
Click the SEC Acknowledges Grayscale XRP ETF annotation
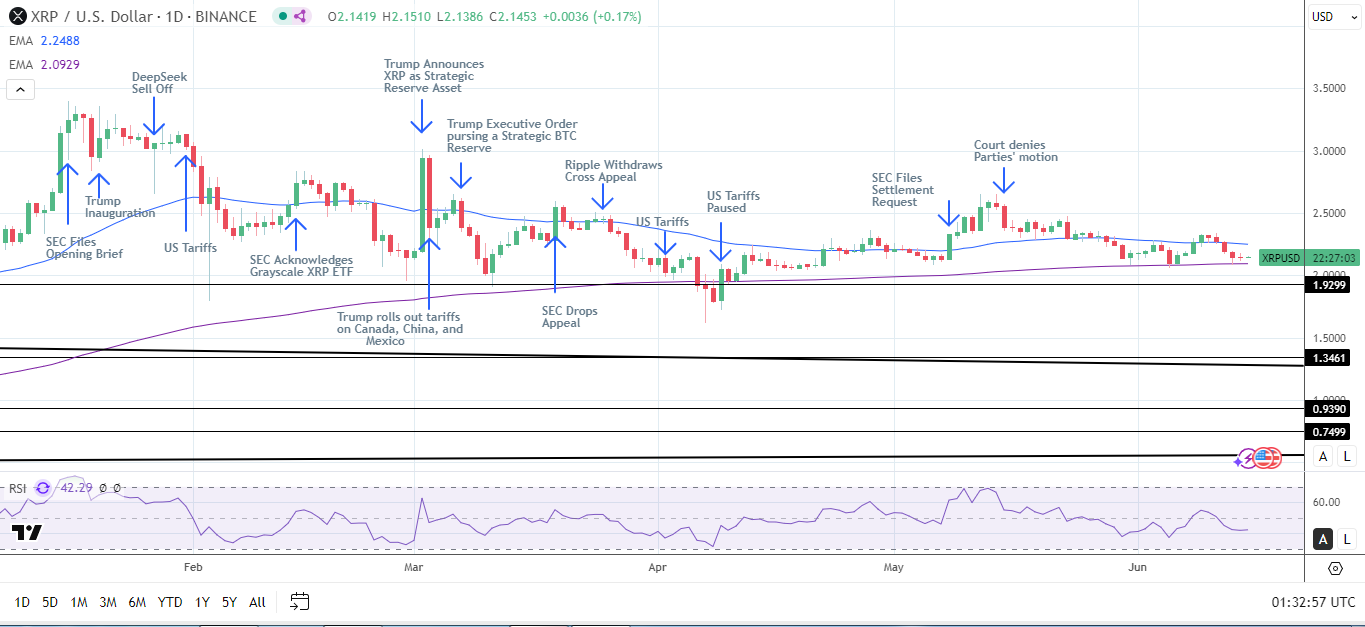(301, 266)
